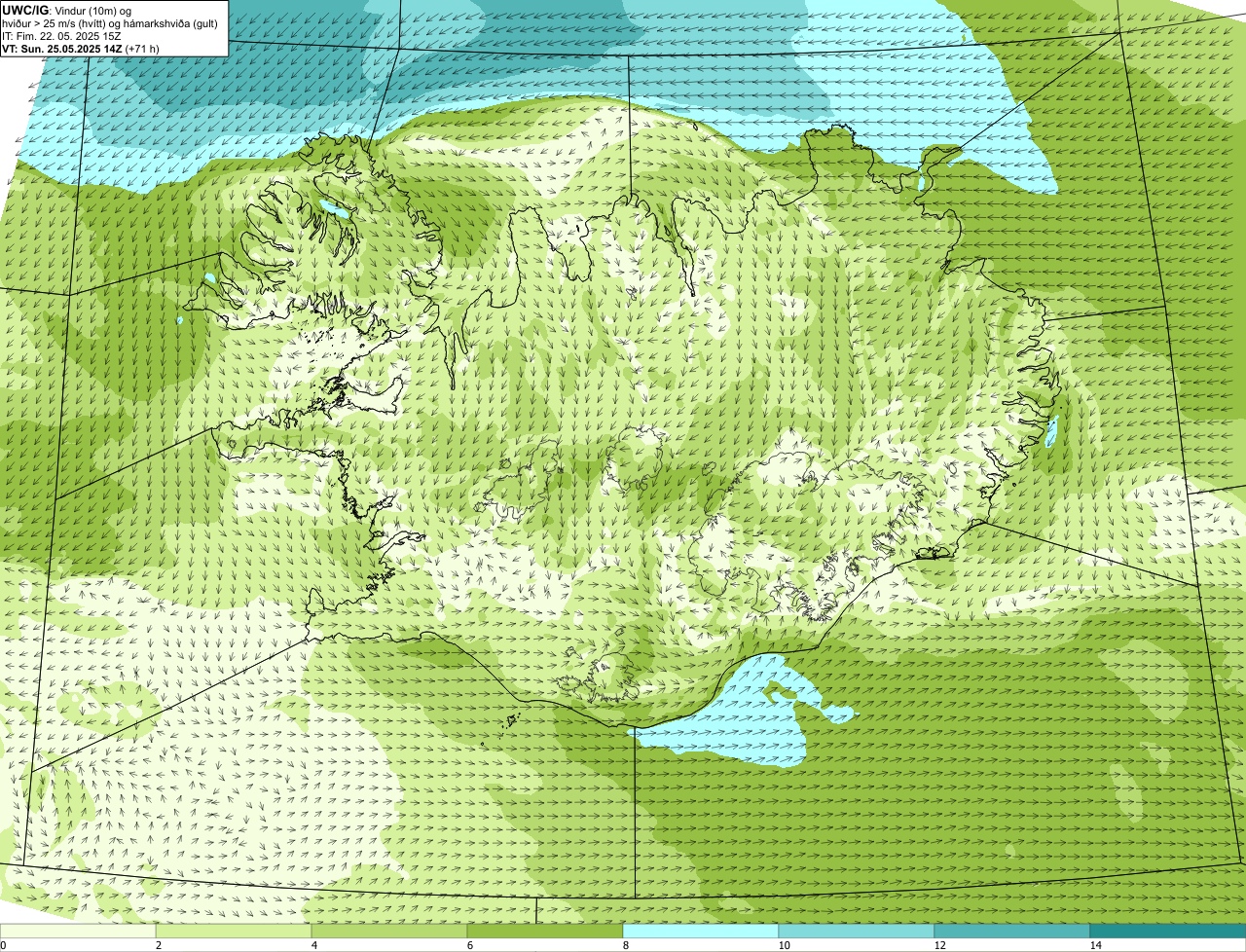Click the darkest teal swatch above 14 m/s

tap(1168, 931)
